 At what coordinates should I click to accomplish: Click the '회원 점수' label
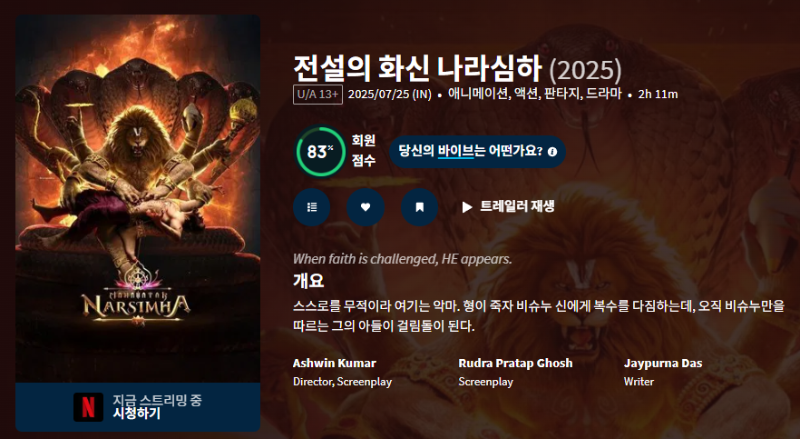coord(363,151)
